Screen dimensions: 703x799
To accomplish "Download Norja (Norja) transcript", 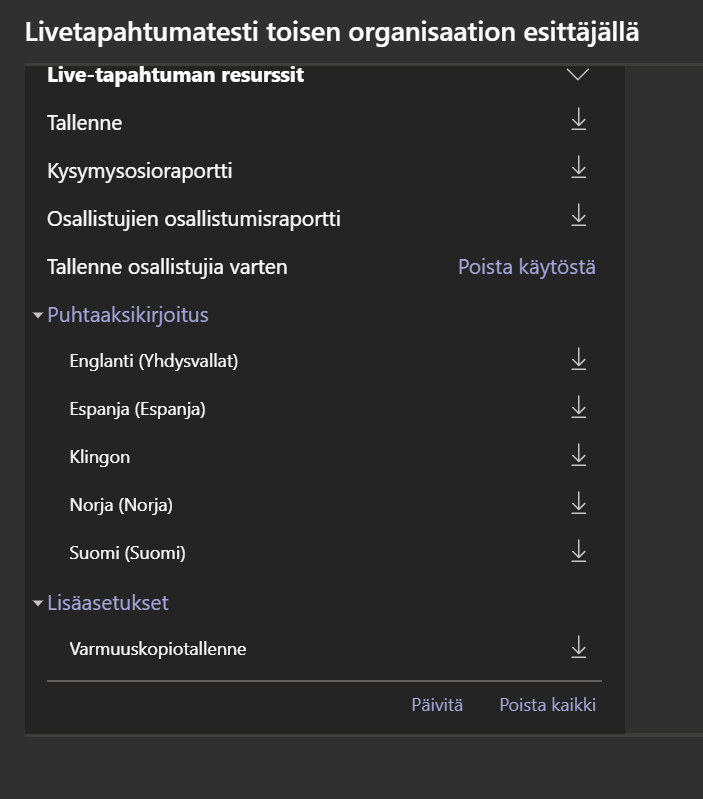I will pyautogui.click(x=578, y=504).
